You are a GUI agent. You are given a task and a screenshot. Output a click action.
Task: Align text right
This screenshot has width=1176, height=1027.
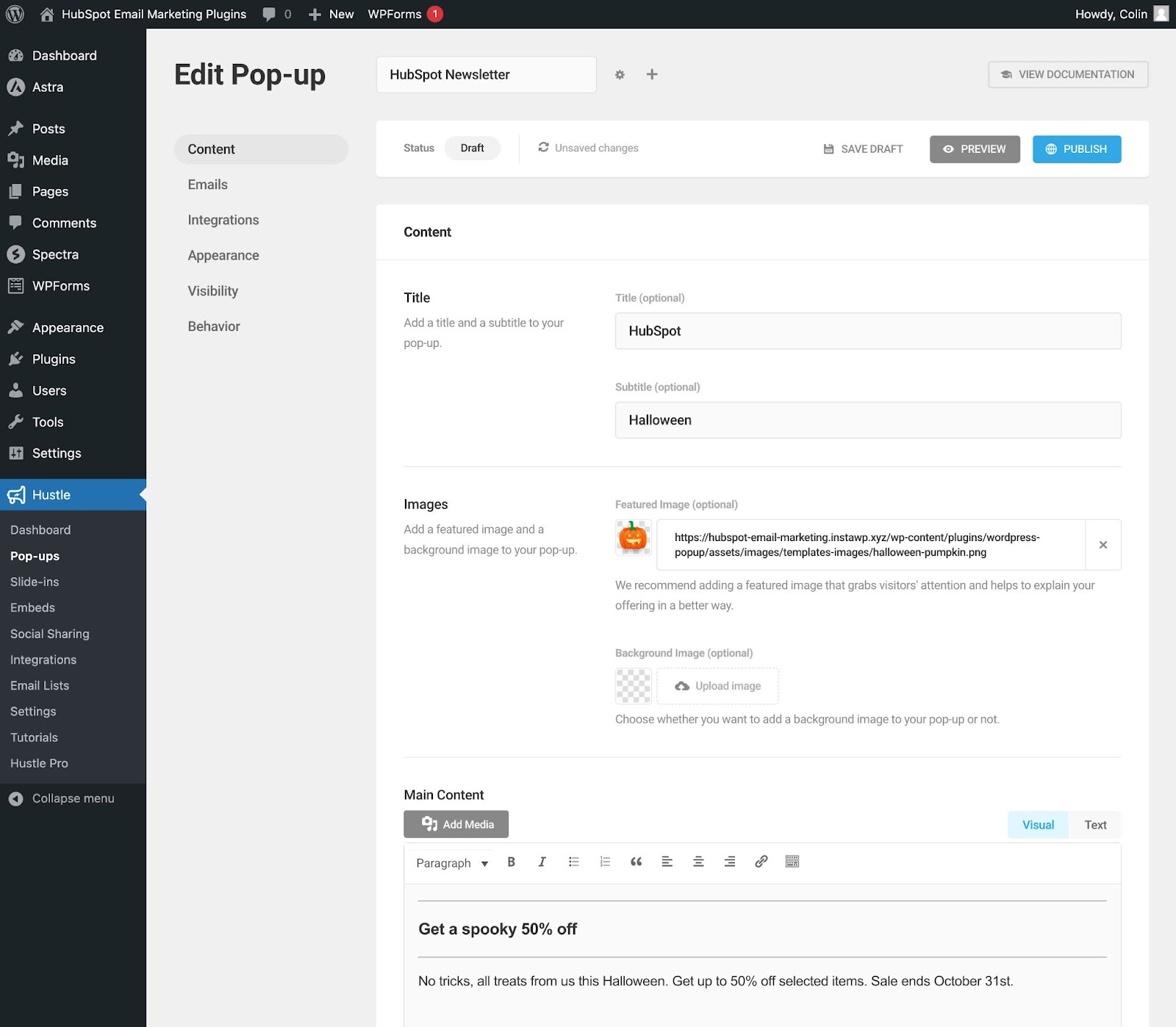click(x=730, y=862)
